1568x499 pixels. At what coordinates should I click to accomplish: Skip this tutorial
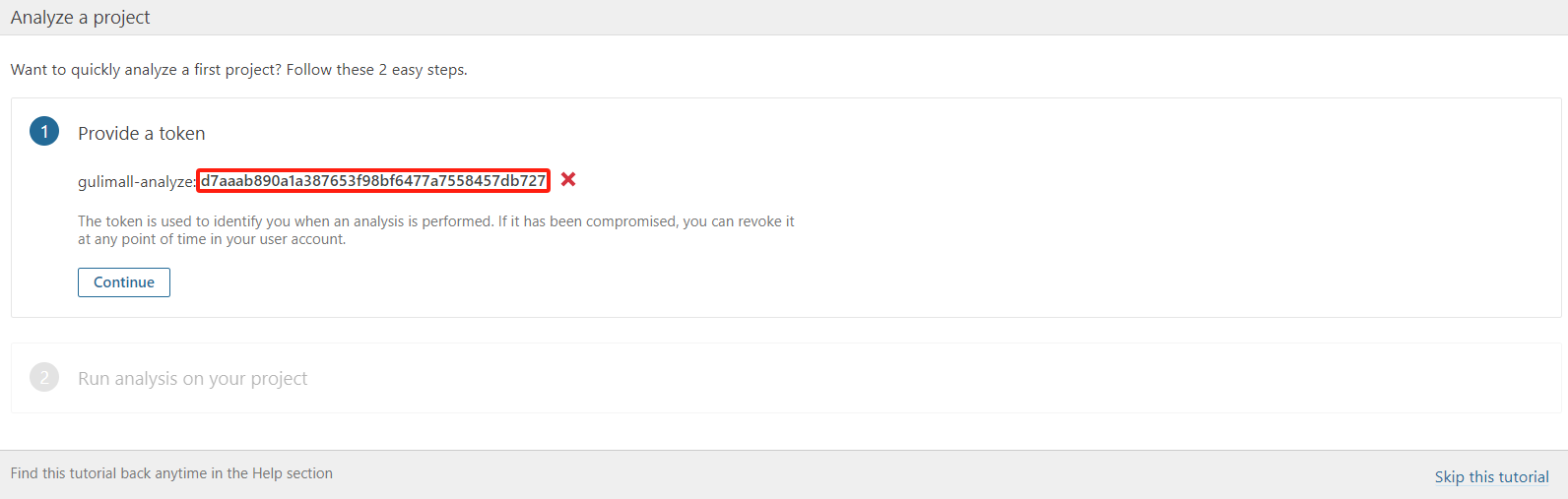[x=1491, y=476]
